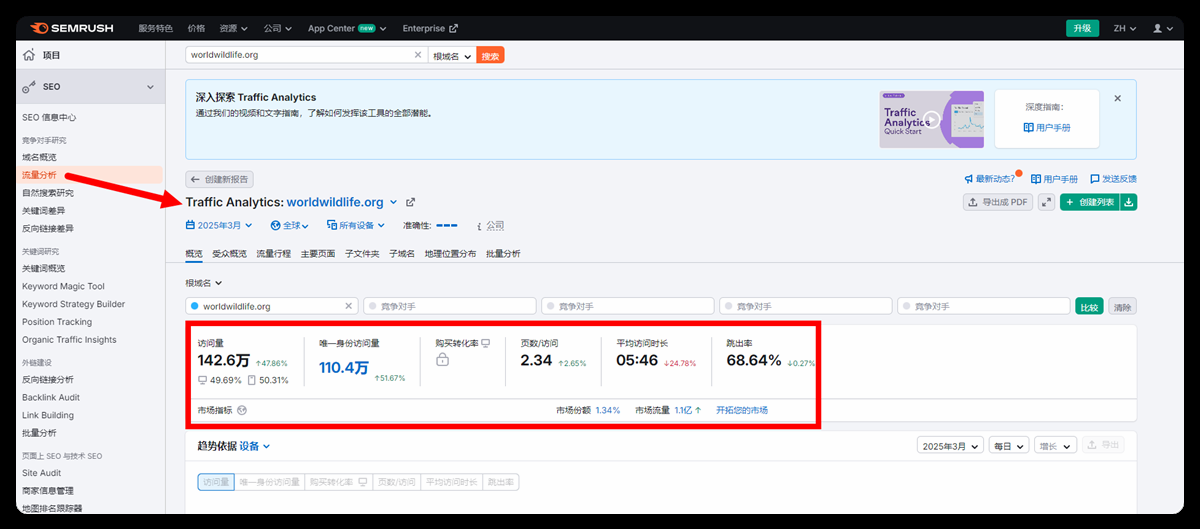Open the user account icon menu
The width and height of the screenshot is (1200, 529).
pos(1162,28)
